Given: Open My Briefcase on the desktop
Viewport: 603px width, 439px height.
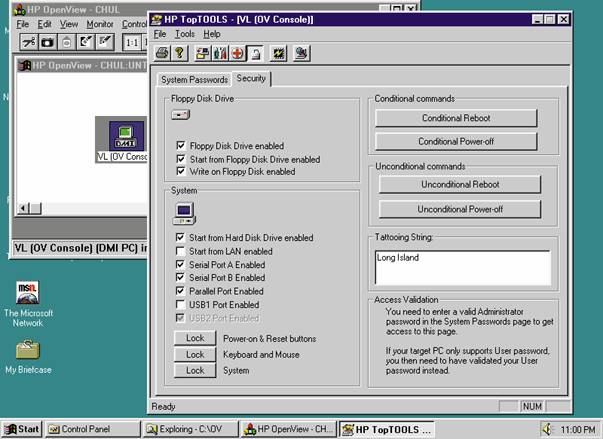Looking at the screenshot, I should click(28, 350).
